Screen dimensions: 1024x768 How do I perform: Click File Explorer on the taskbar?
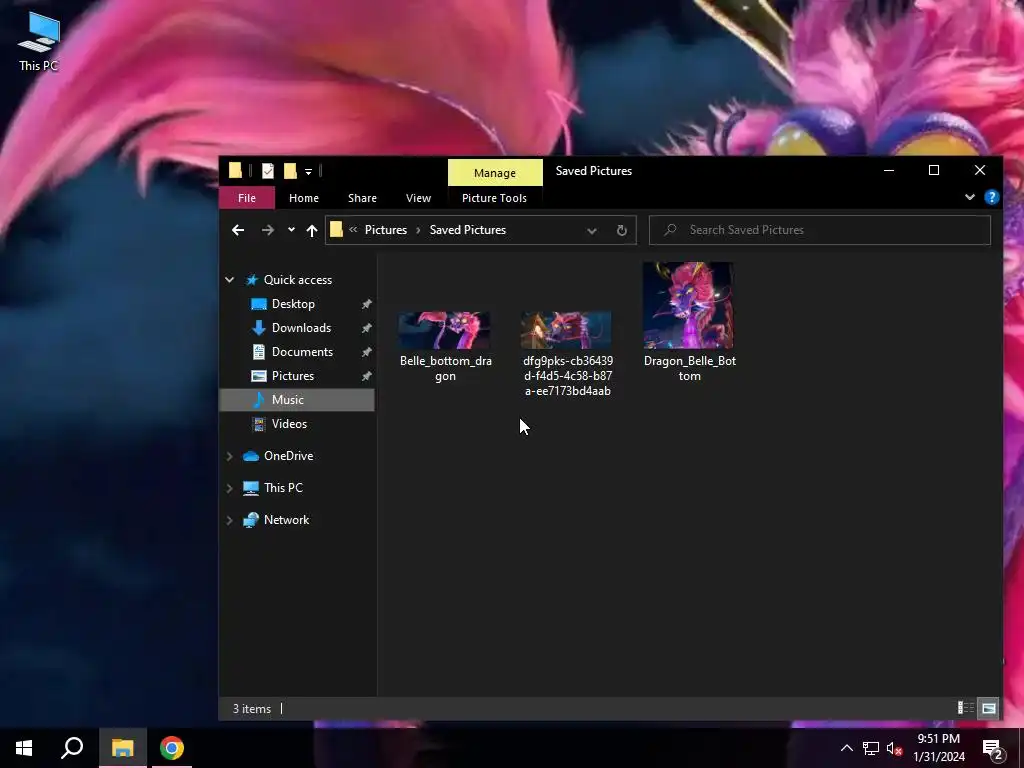click(123, 748)
